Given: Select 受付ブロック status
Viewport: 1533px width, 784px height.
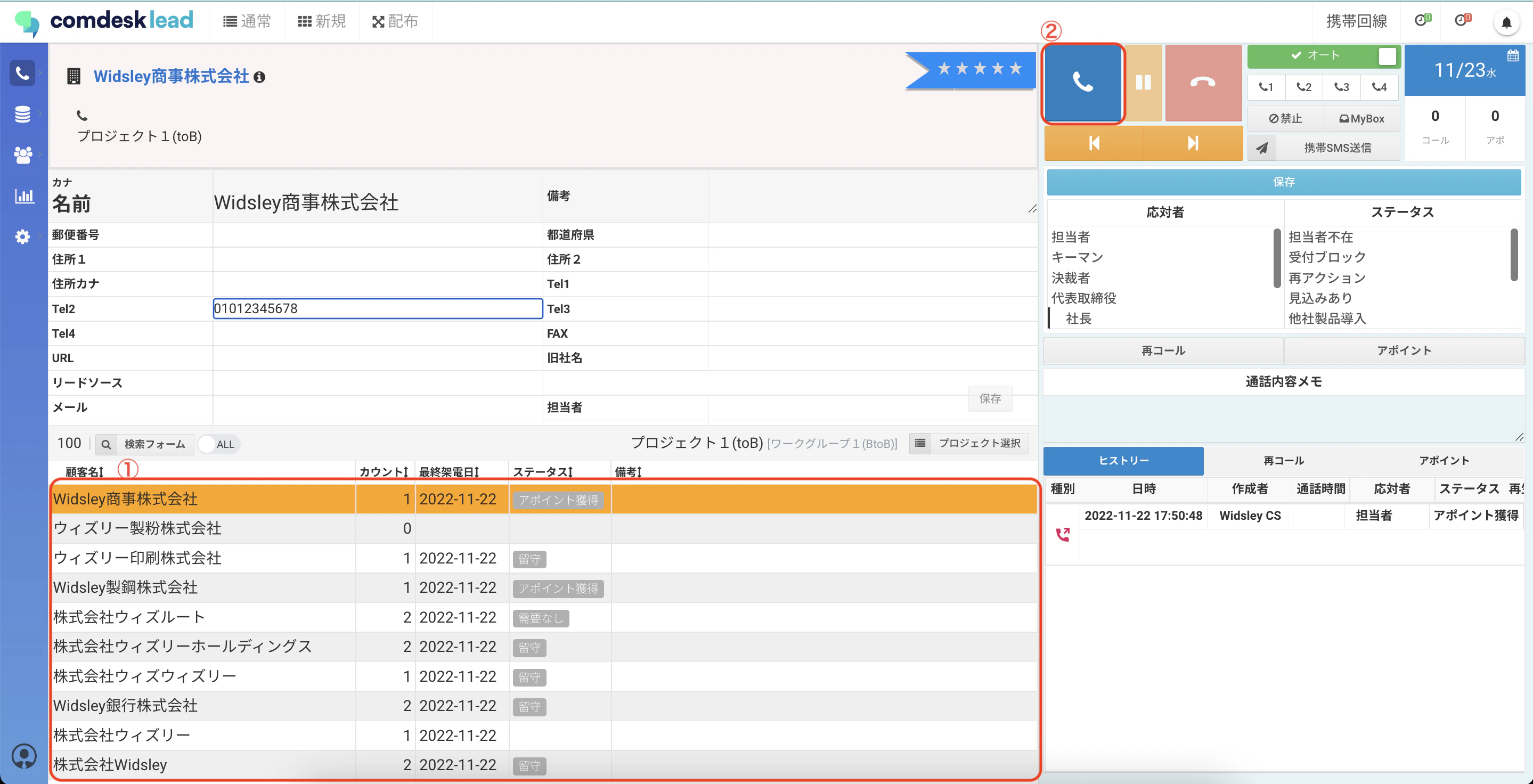Looking at the screenshot, I should point(1327,257).
